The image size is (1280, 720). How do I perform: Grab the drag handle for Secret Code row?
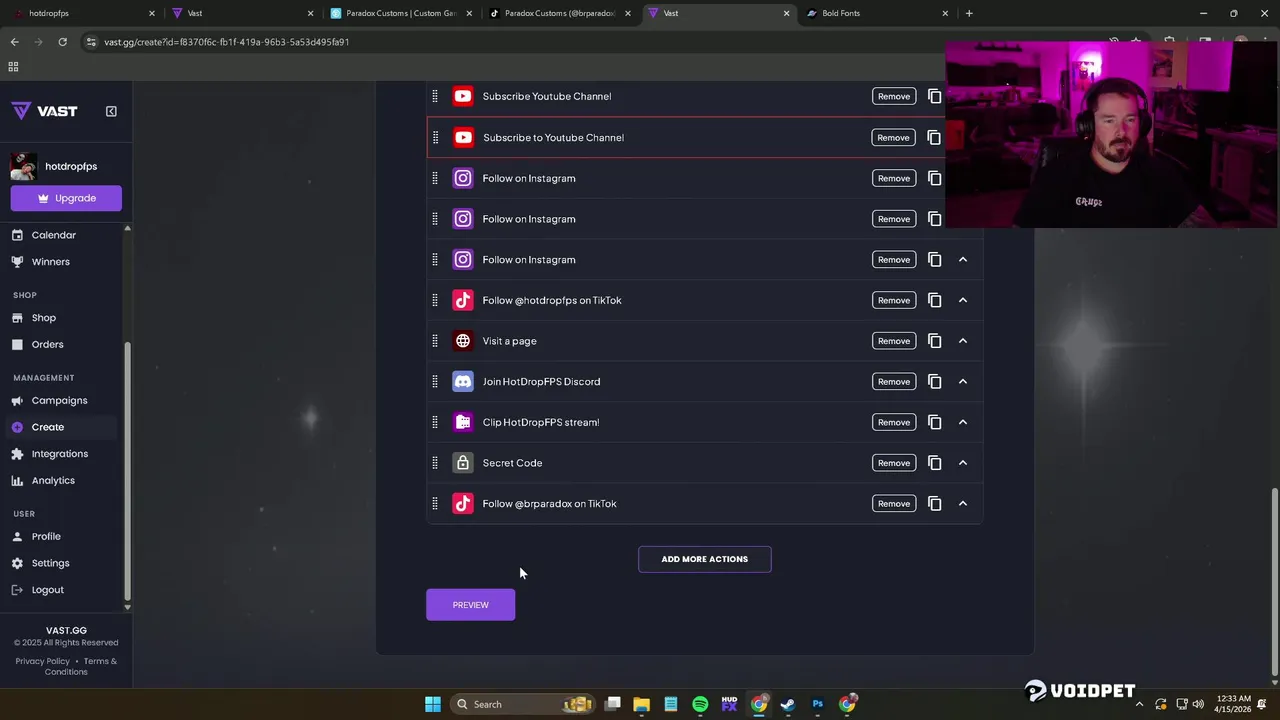tap(435, 462)
